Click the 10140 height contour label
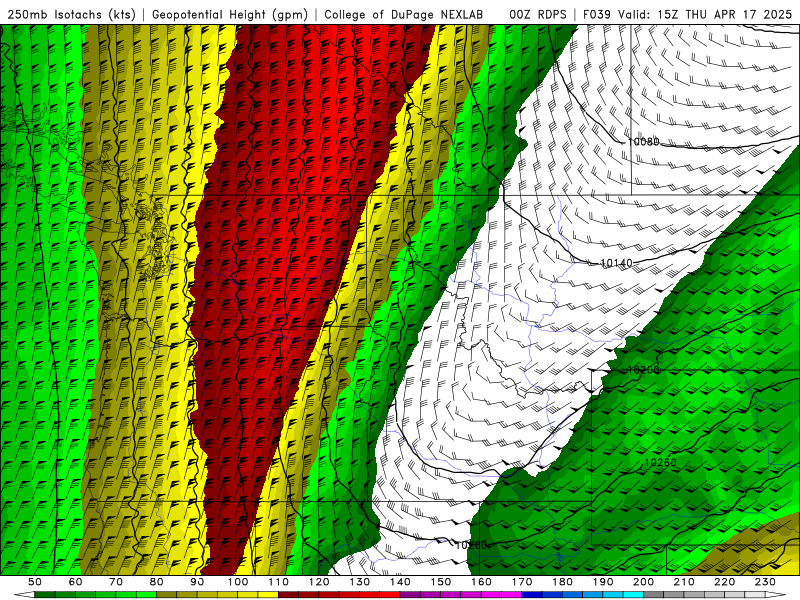 [616, 263]
